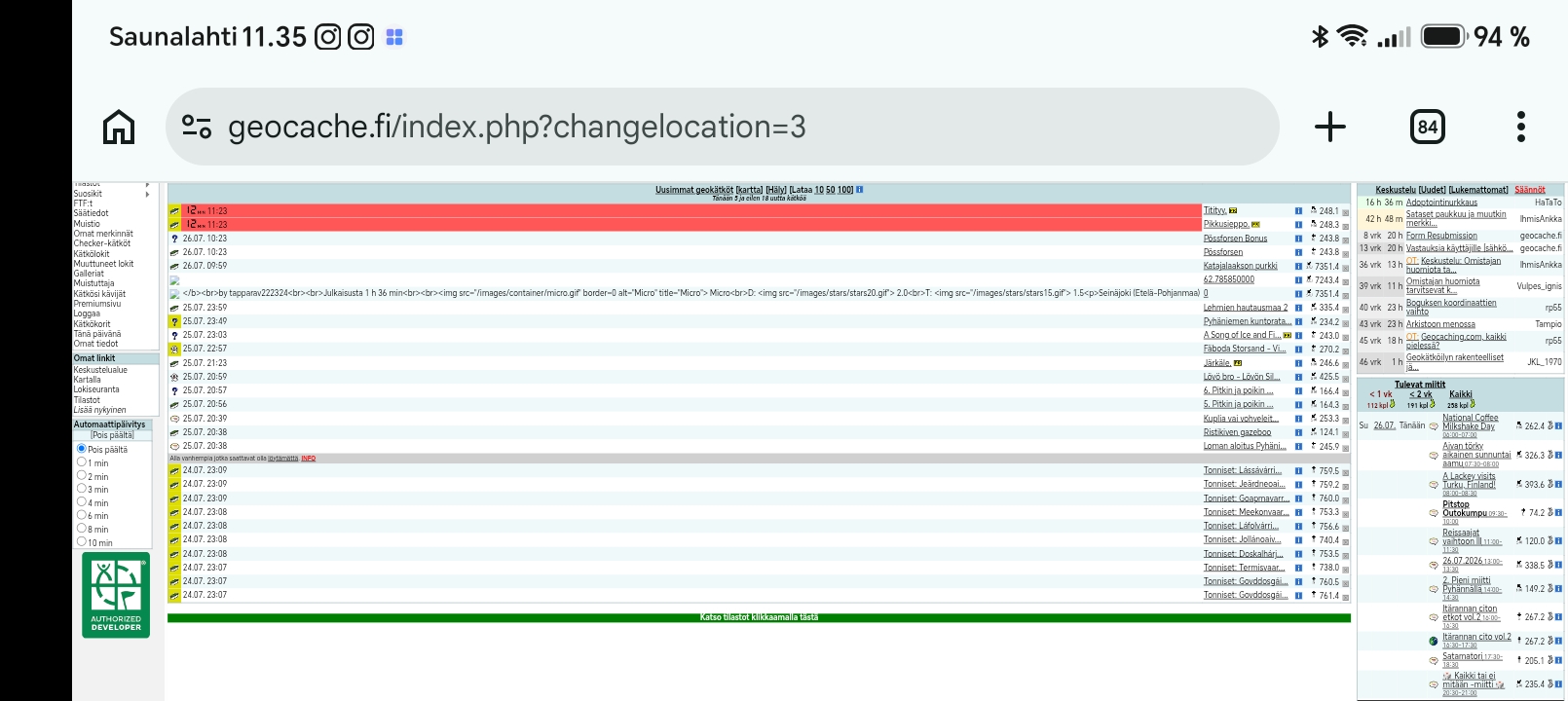Click Lisää nykyinen link
The width and height of the screenshot is (1568, 701).
99,410
